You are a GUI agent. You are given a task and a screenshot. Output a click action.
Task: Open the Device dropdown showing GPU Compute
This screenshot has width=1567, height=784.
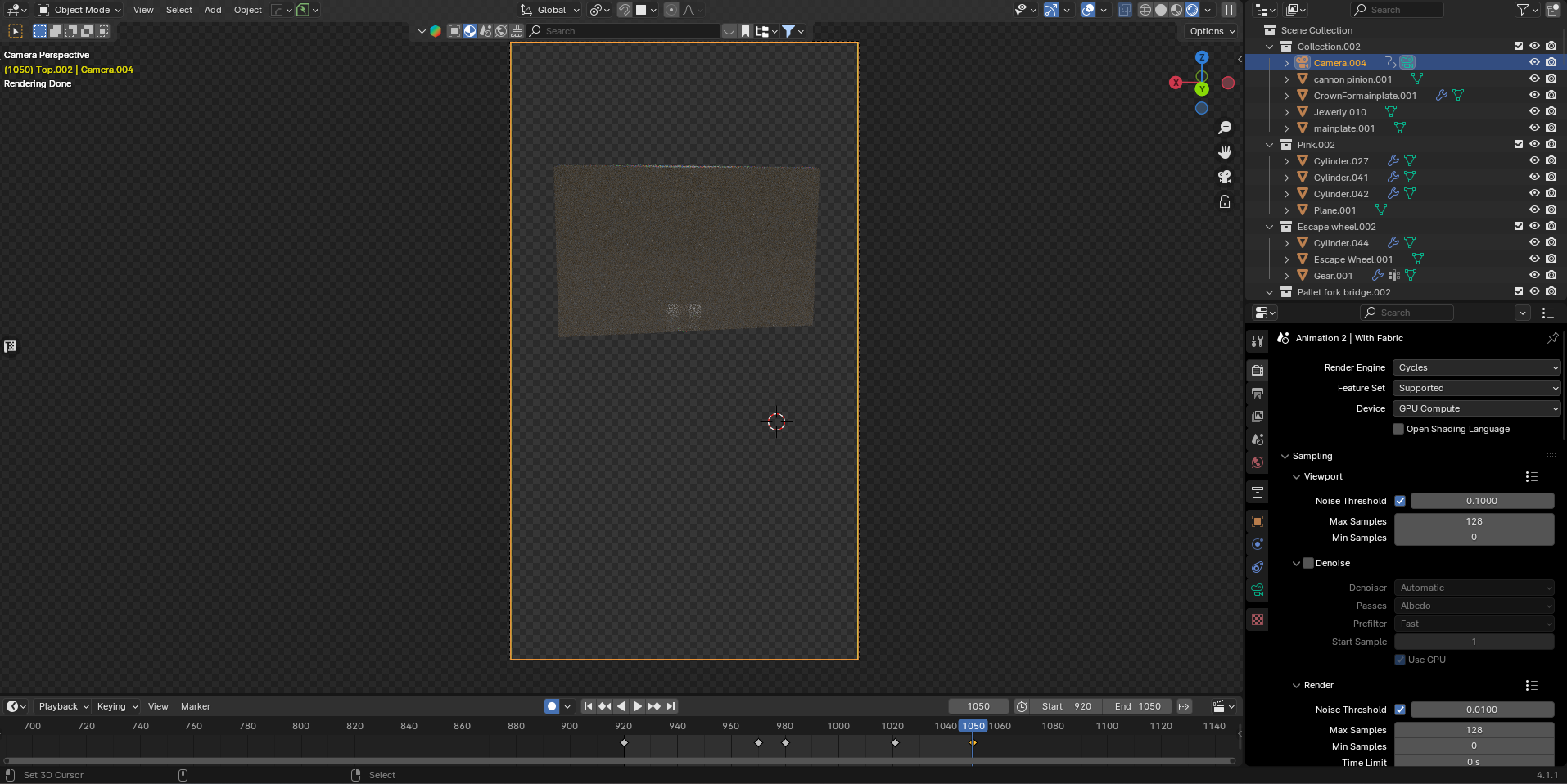tap(1475, 408)
